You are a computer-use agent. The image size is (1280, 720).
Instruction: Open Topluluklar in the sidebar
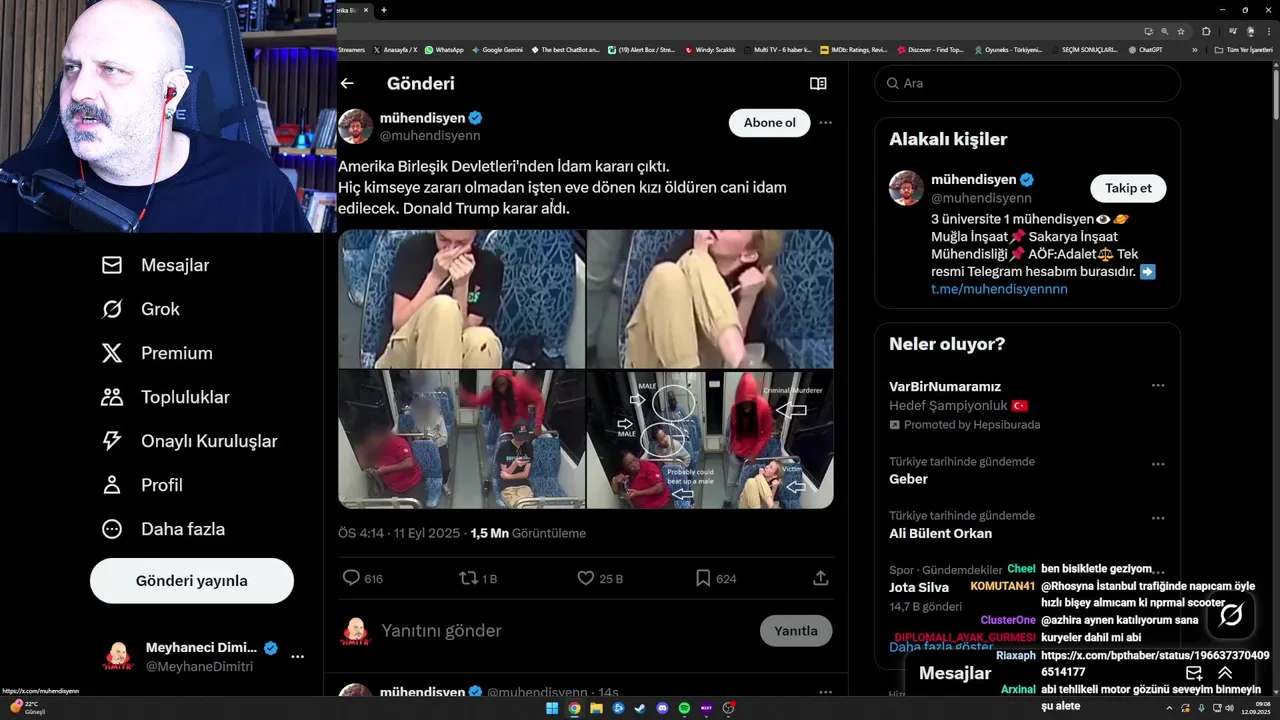point(165,397)
